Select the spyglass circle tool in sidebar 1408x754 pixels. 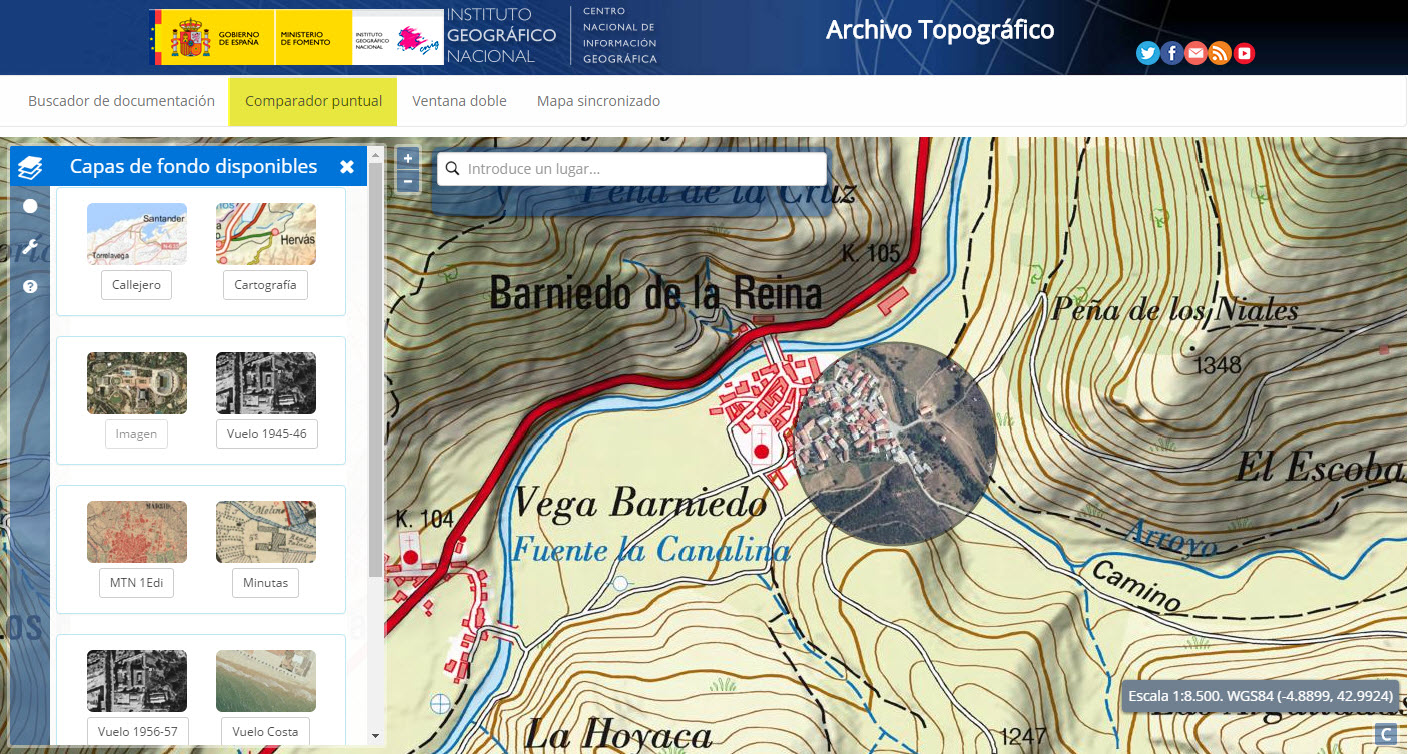[30, 205]
